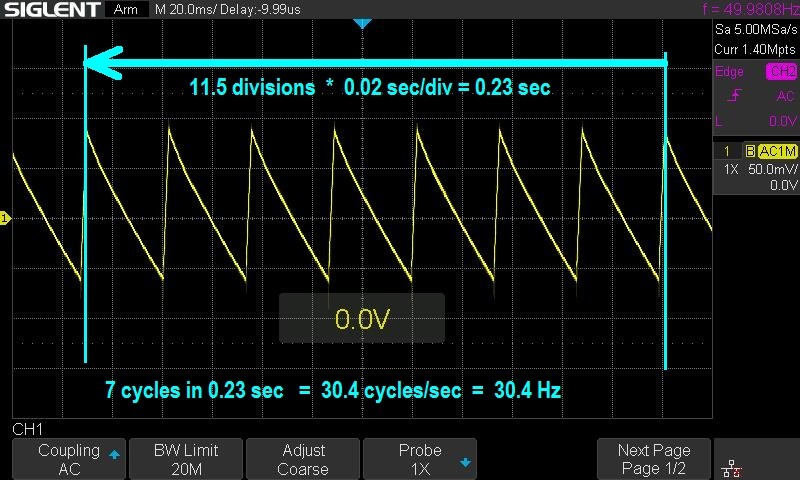Click the M 20.0ms timebase readout
The image size is (800, 480).
[x=184, y=9]
